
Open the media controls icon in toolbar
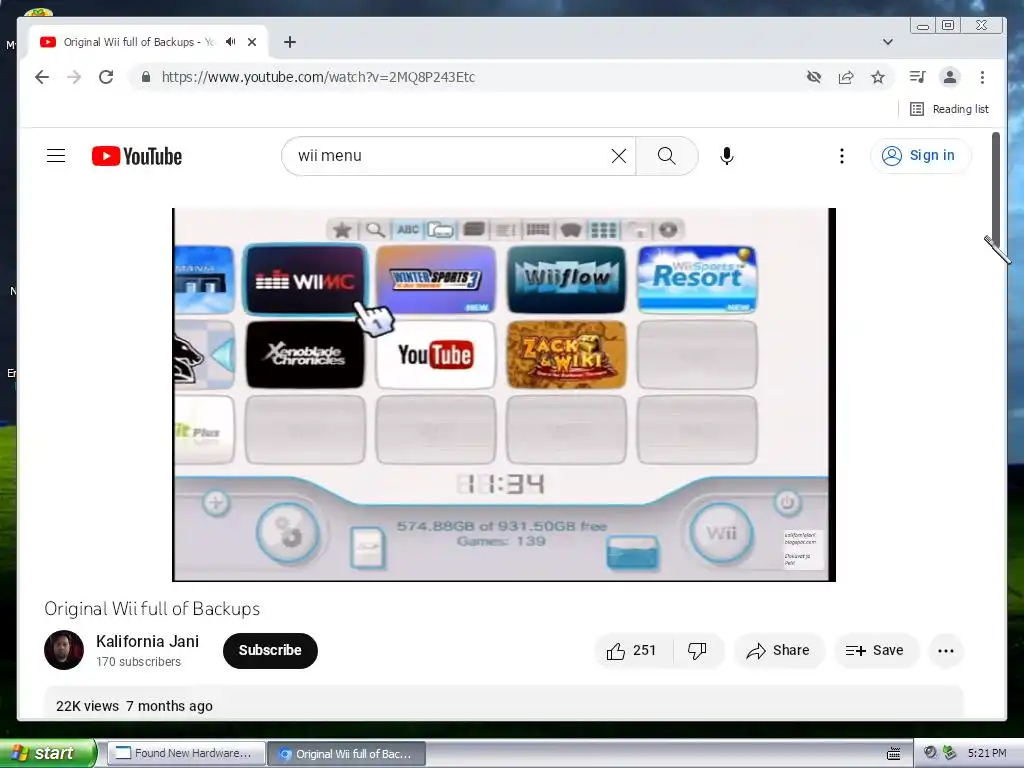pyautogui.click(x=918, y=77)
